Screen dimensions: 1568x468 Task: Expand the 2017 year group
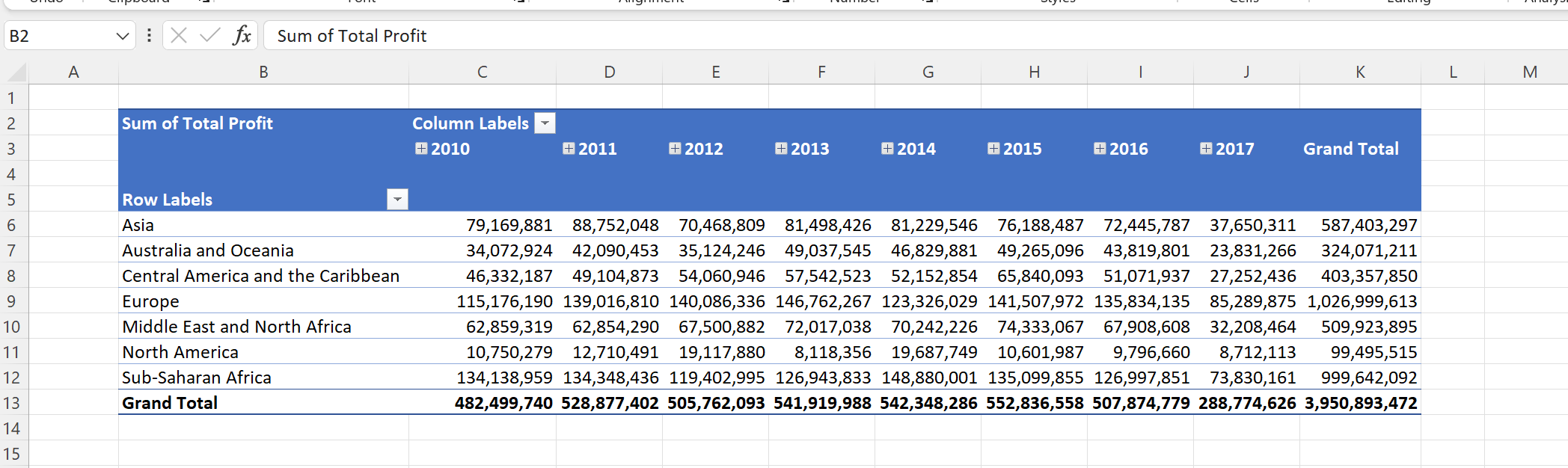[x=1206, y=149]
